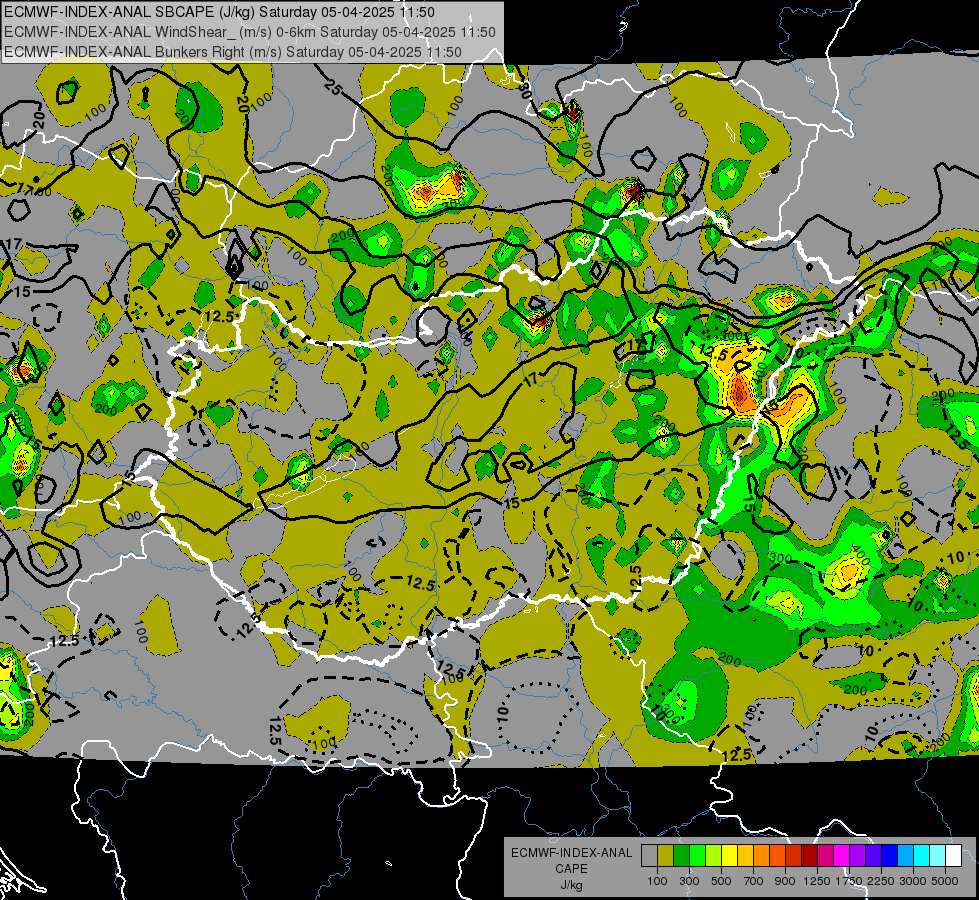Click the 300 legend scale value
The width and height of the screenshot is (979, 900).
point(689,881)
